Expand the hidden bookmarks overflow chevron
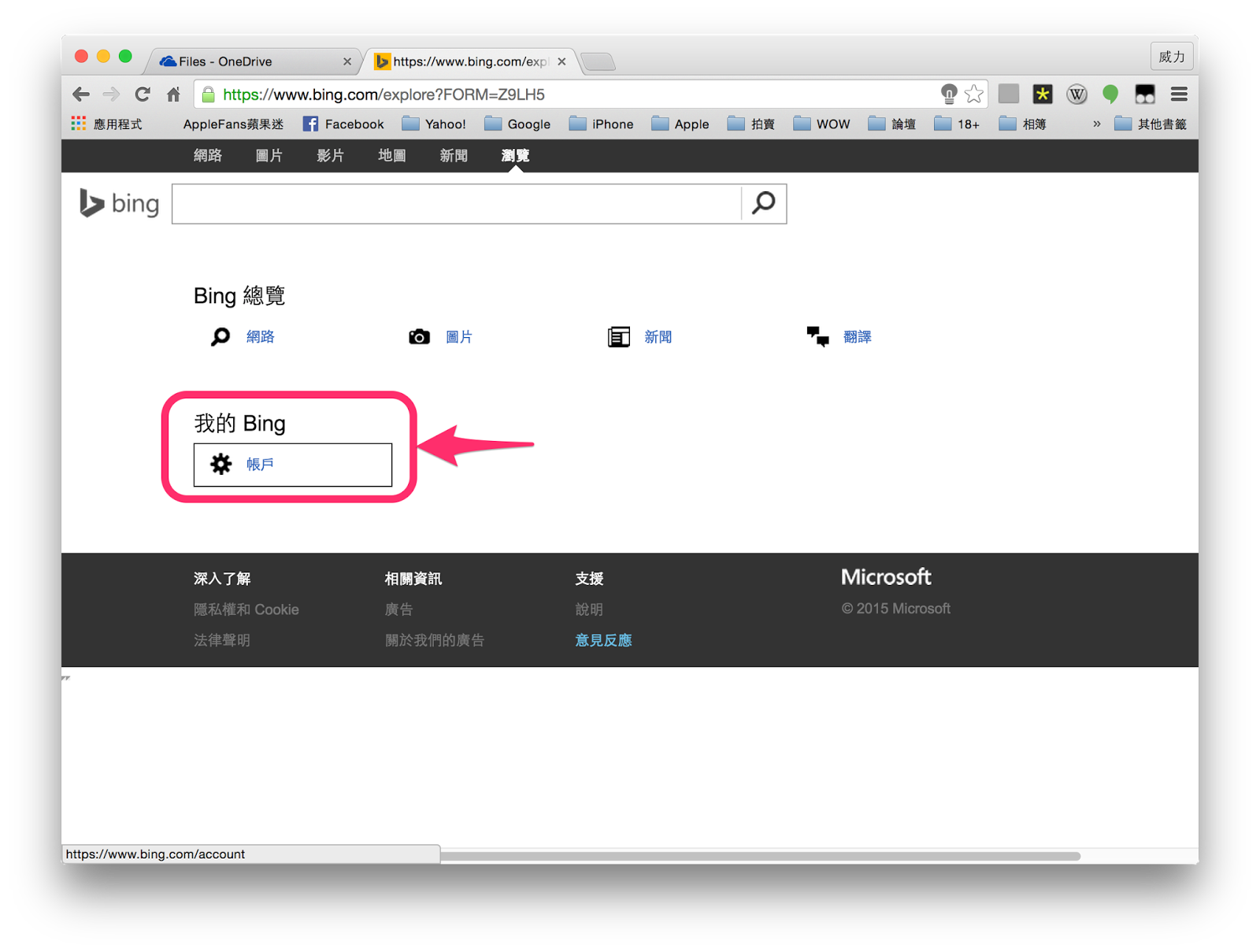This screenshot has height=952, width=1260. click(1096, 124)
